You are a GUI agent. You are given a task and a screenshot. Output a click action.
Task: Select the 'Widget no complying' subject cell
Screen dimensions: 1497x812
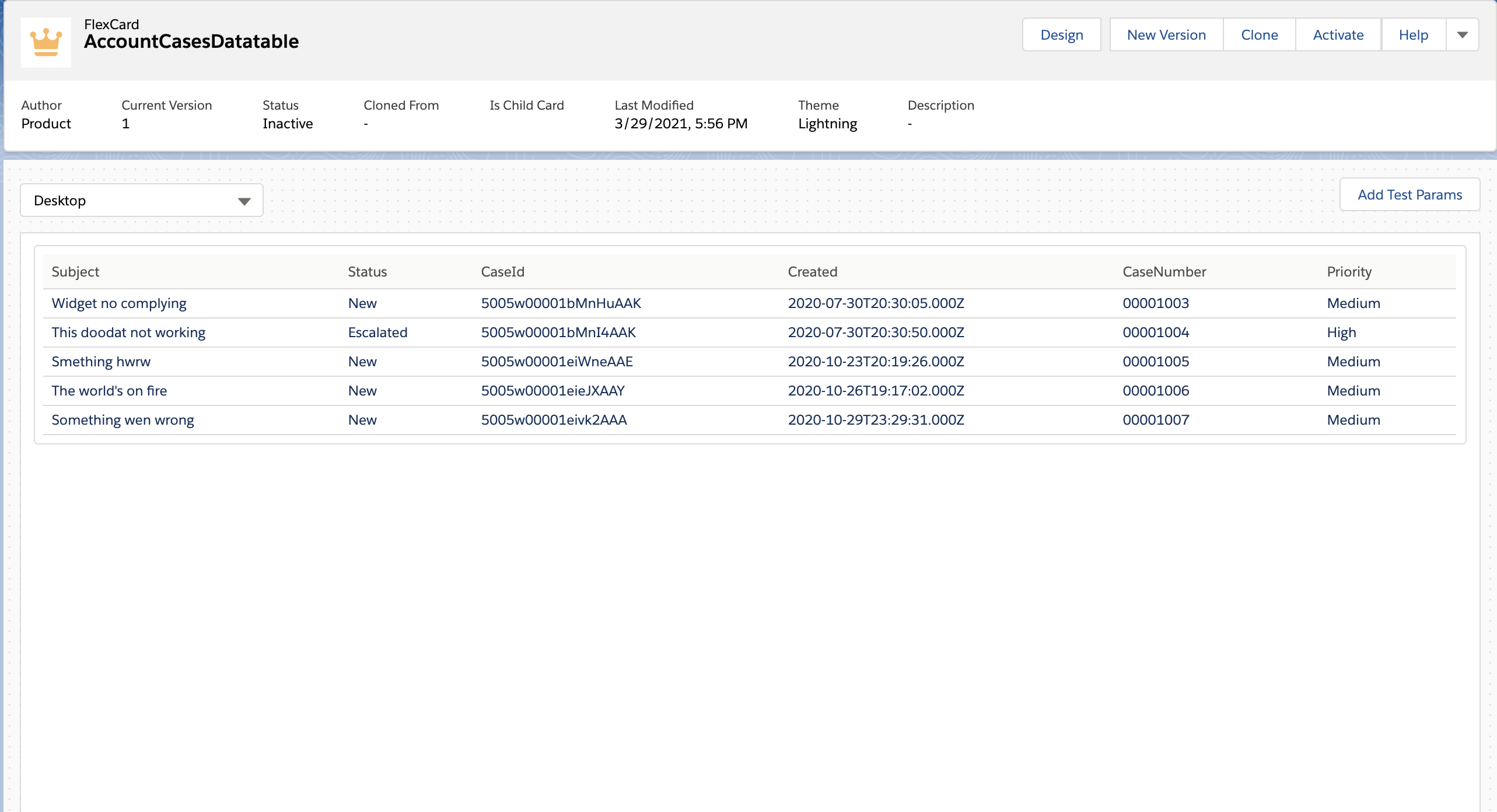click(119, 303)
